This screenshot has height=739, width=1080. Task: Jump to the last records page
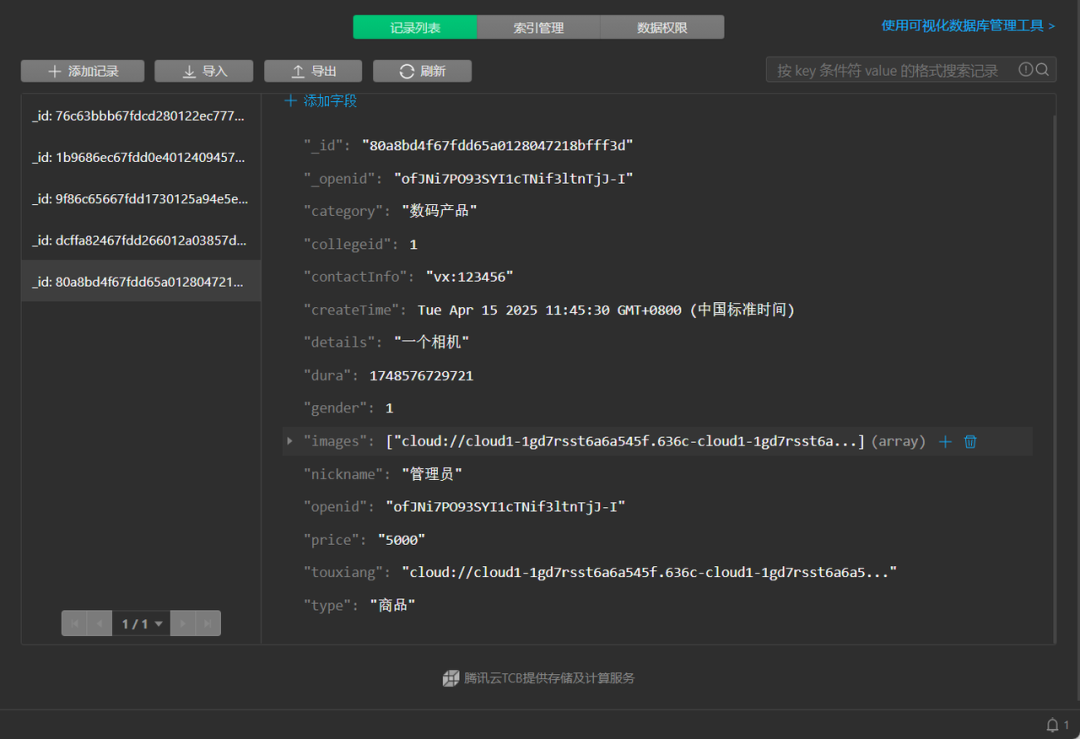pyautogui.click(x=207, y=624)
